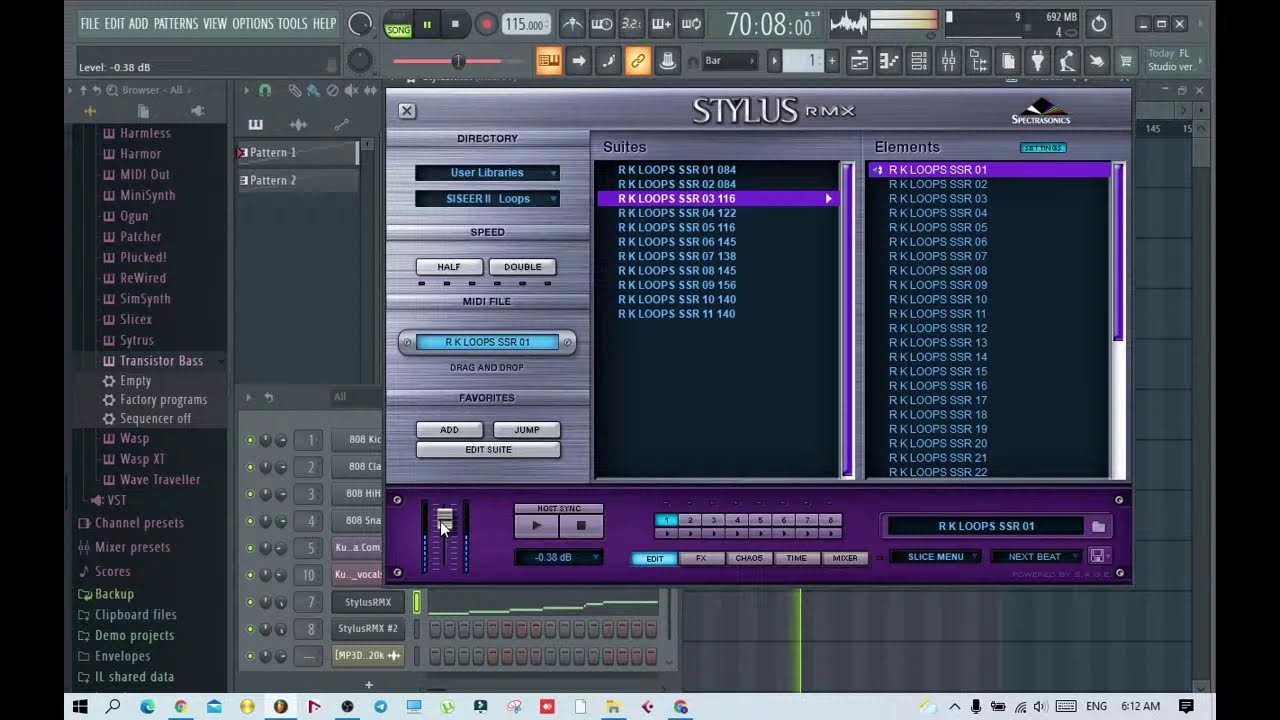The image size is (1280, 720).
Task: Open the channel rack view icon
Action: [x=919, y=61]
